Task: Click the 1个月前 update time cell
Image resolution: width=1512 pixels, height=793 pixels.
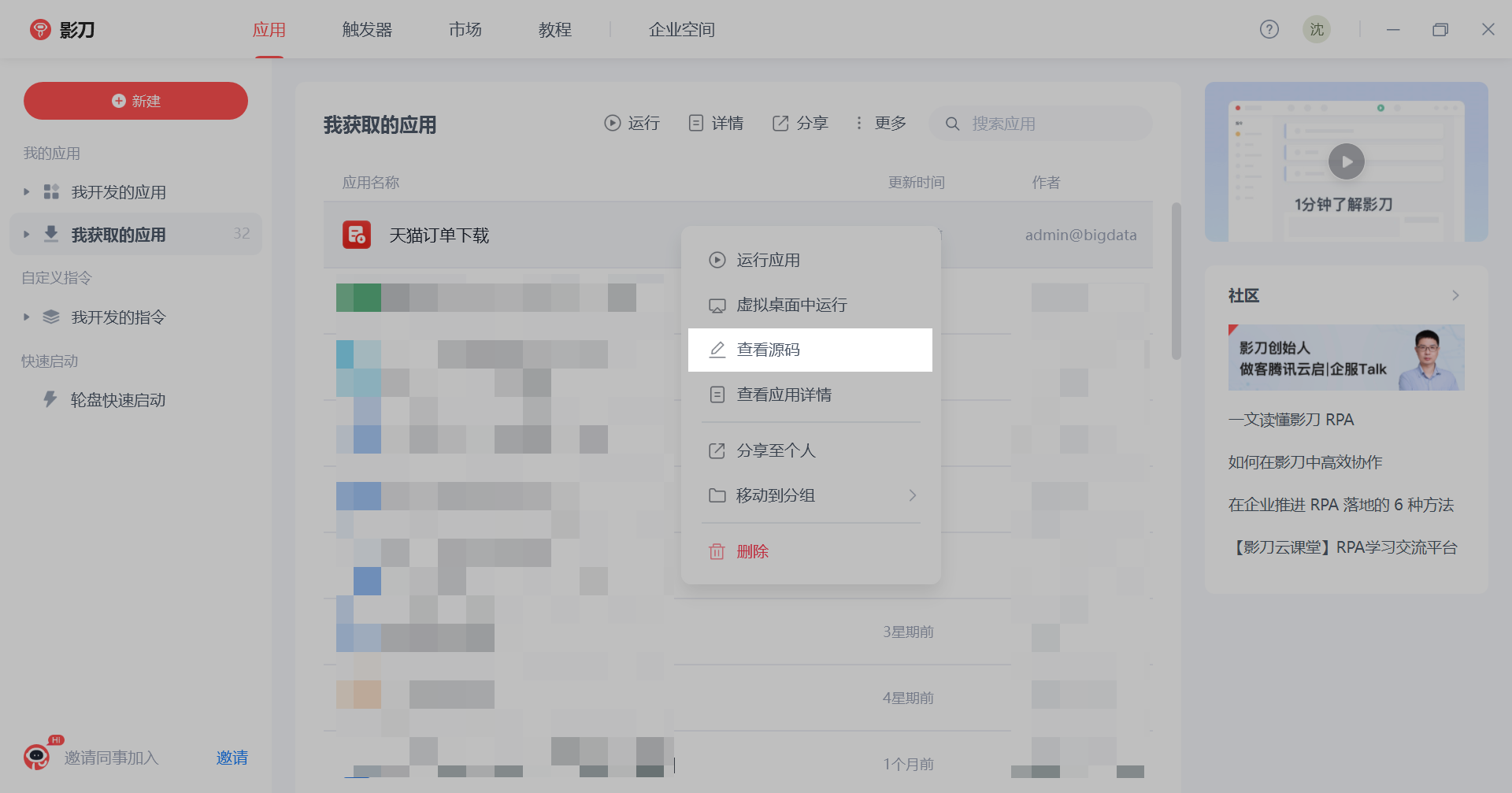Action: pyautogui.click(x=908, y=764)
